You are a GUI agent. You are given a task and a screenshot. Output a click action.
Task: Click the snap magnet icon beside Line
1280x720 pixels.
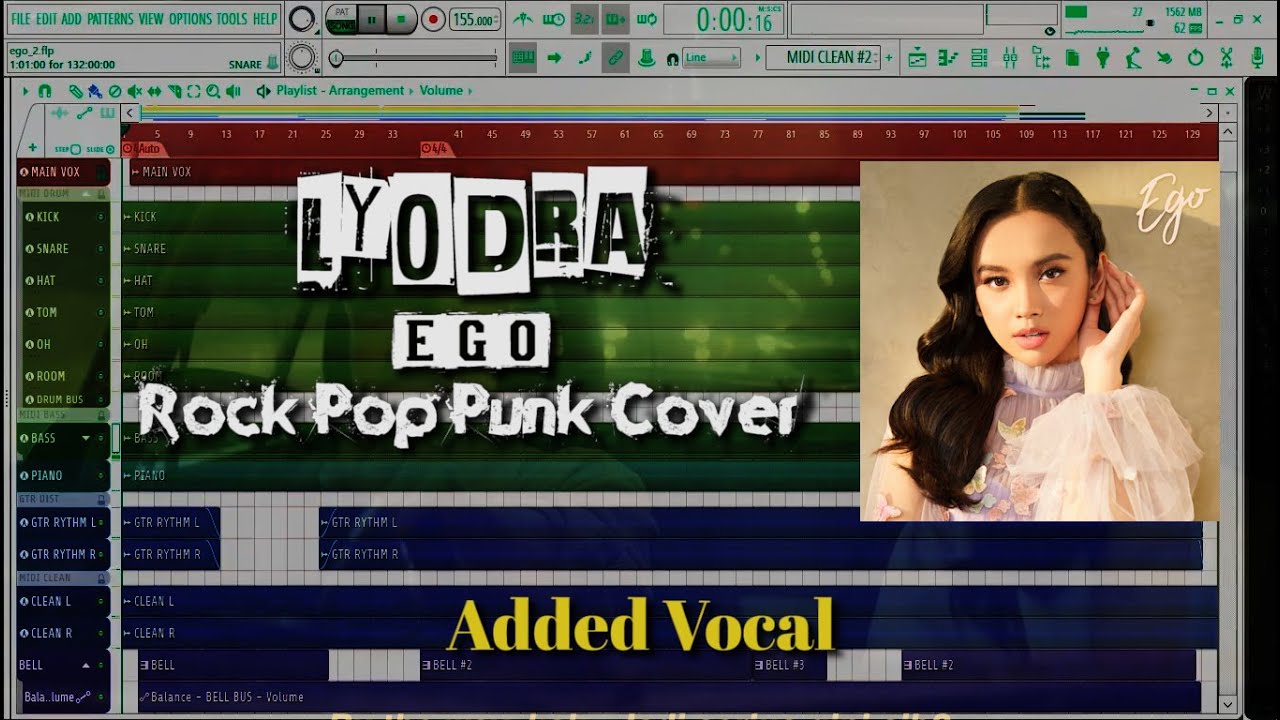(x=672, y=59)
